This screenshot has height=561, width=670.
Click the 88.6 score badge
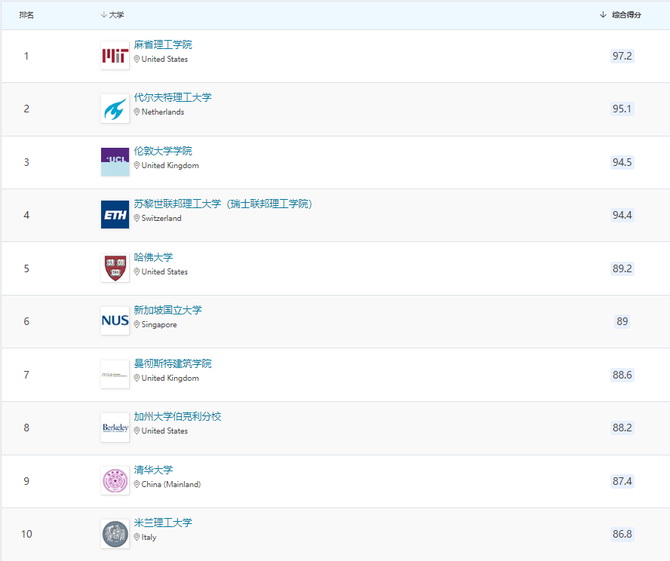[x=622, y=375]
